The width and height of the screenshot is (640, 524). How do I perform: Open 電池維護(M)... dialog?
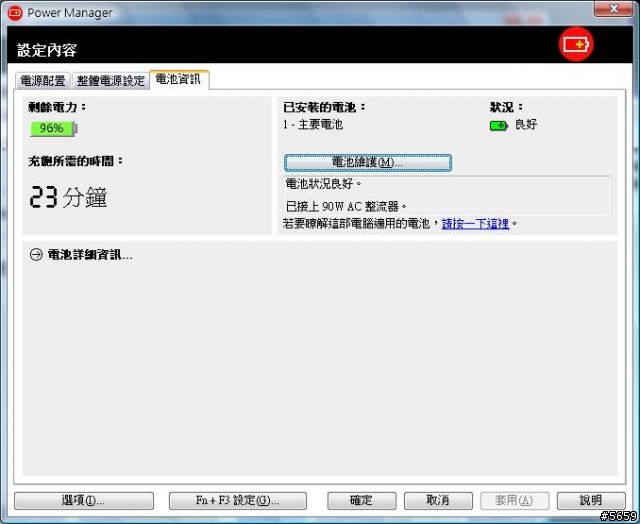click(368, 162)
